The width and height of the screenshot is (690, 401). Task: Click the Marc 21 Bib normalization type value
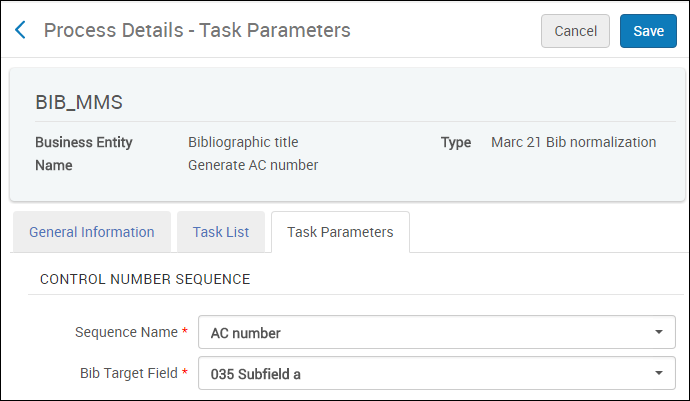point(573,143)
